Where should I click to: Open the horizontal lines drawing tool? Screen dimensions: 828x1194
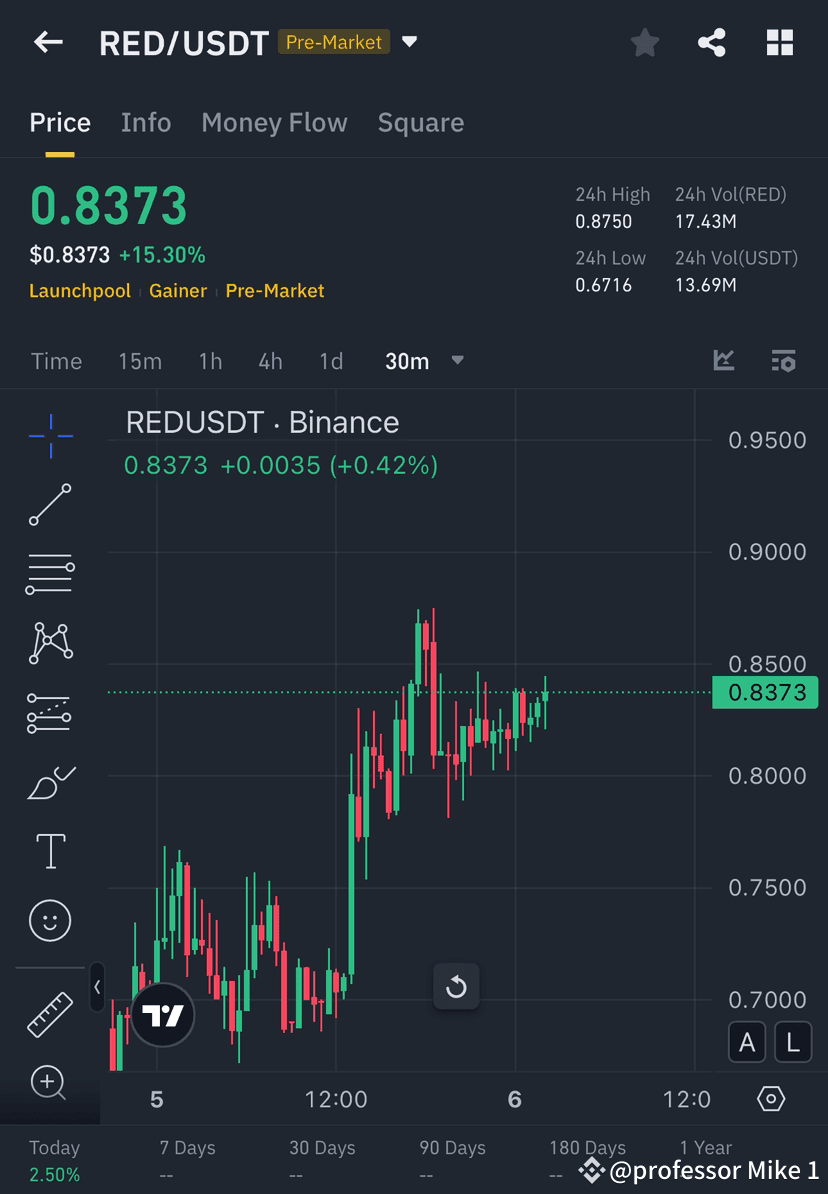pos(50,574)
